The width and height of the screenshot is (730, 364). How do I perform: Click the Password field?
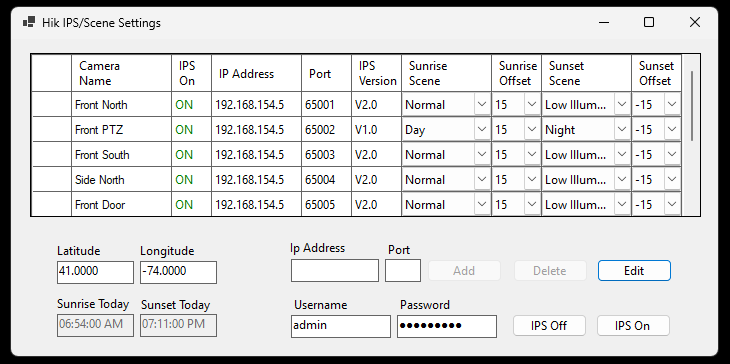coord(447,326)
